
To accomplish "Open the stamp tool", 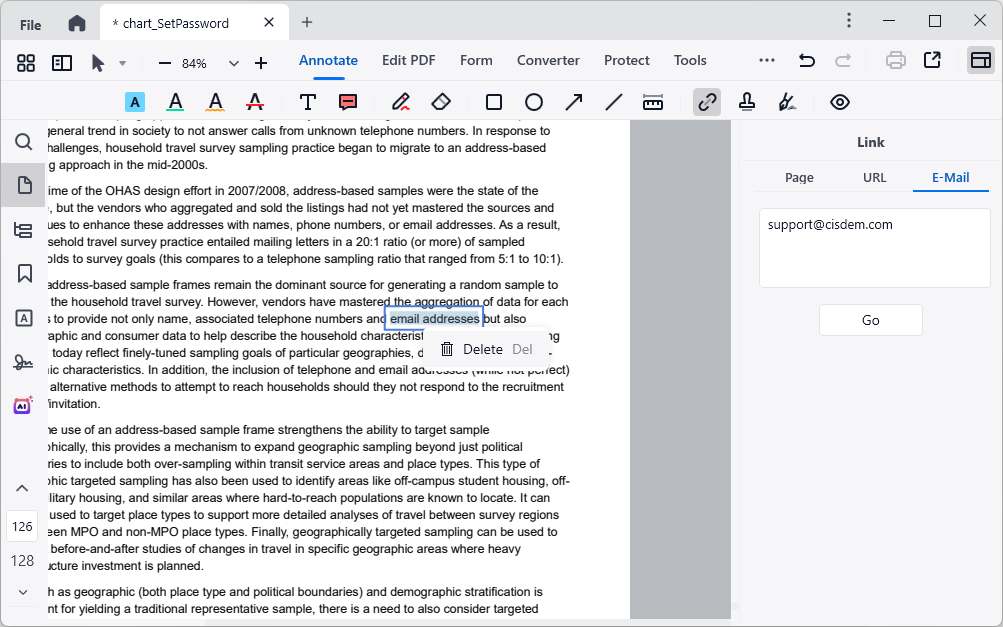I will tap(747, 102).
